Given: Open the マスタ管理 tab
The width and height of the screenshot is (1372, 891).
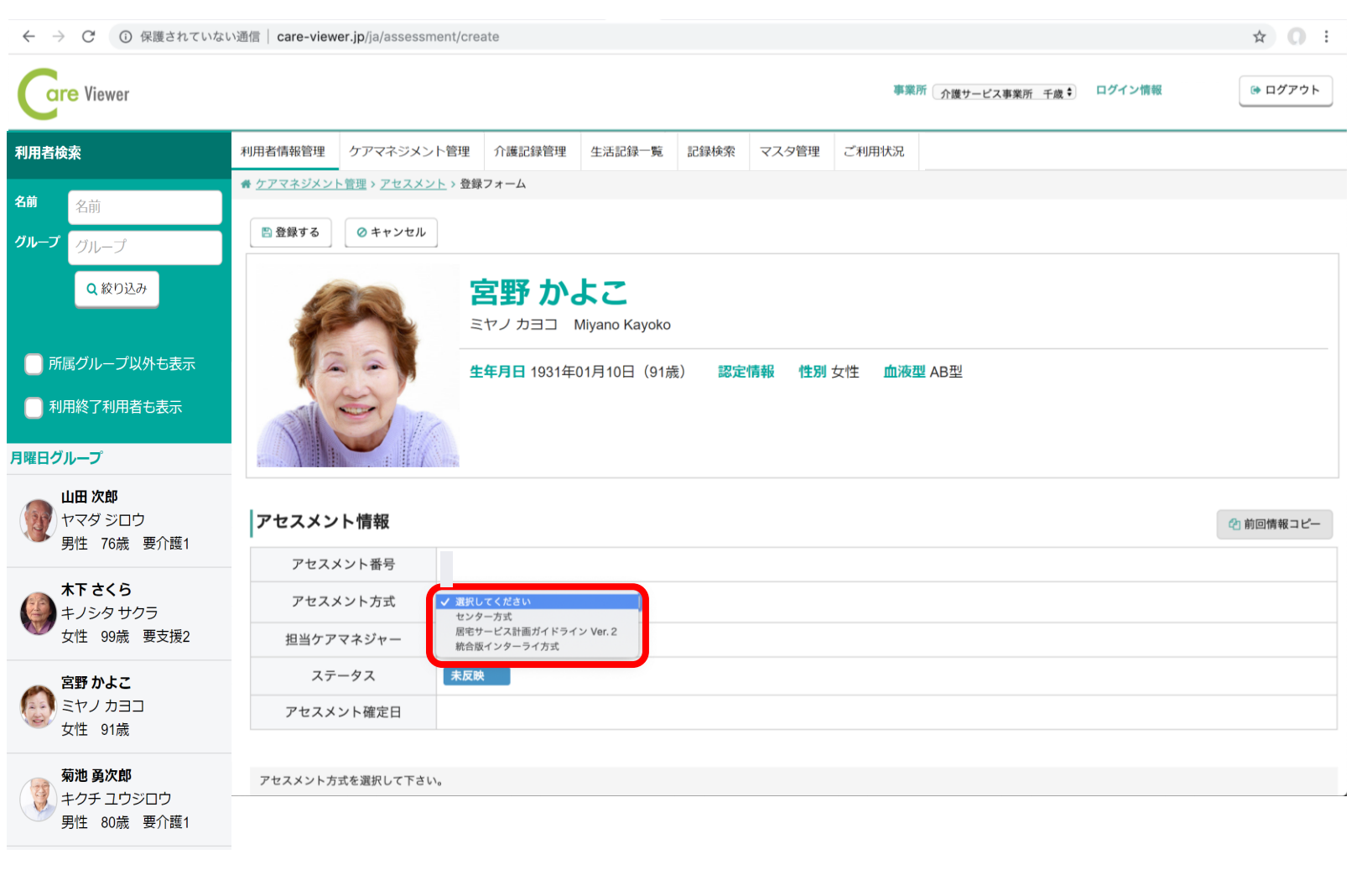Looking at the screenshot, I should click(x=789, y=152).
